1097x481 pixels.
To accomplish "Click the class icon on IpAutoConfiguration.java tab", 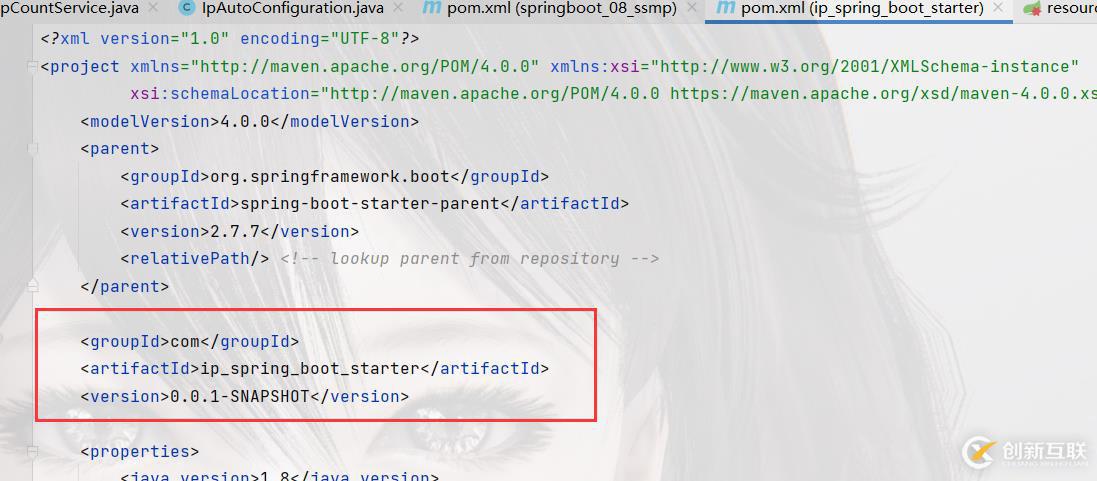I will pyautogui.click(x=187, y=8).
